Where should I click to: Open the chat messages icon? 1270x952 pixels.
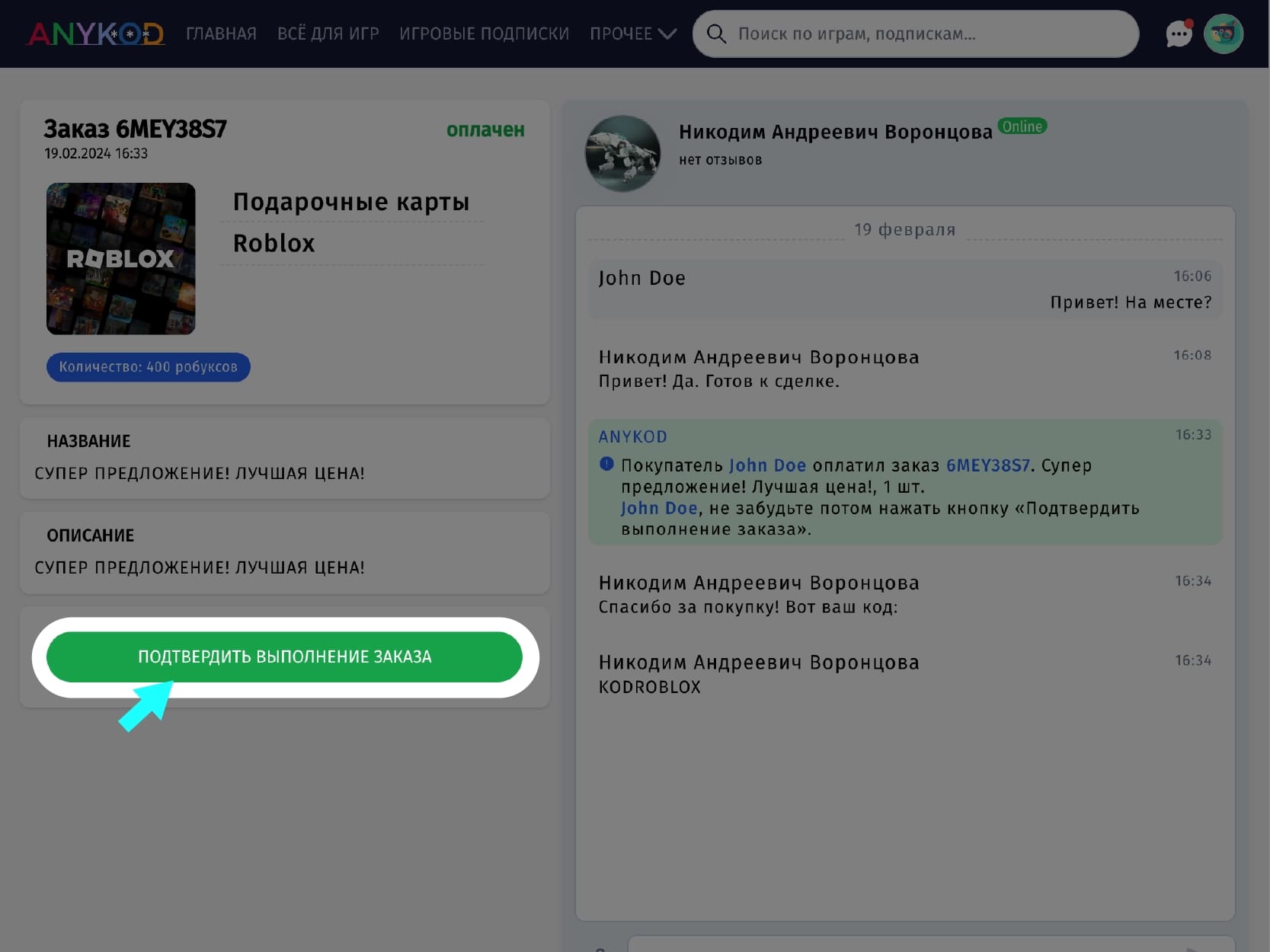(1179, 34)
